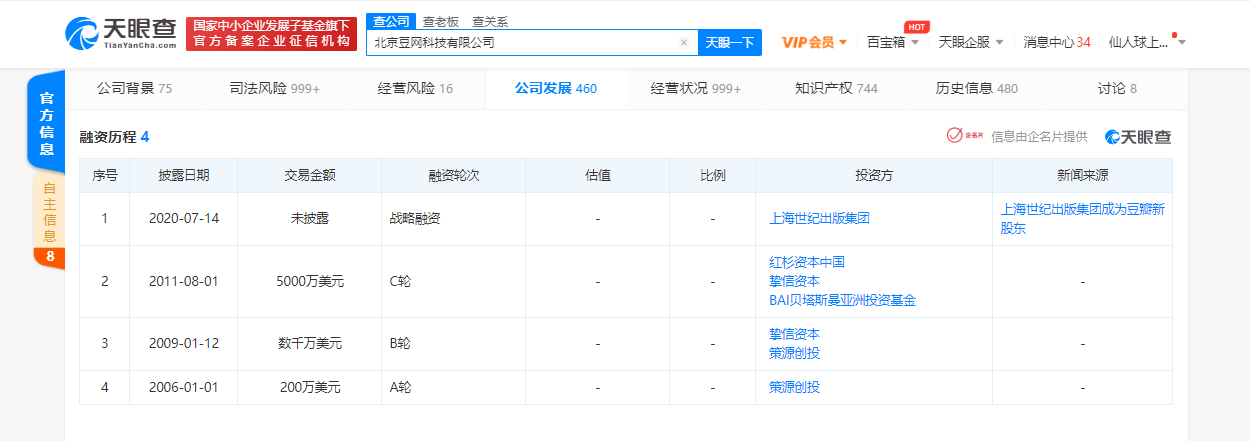Open the 历史信息 tab
1250x441 pixels.
pos(977,88)
